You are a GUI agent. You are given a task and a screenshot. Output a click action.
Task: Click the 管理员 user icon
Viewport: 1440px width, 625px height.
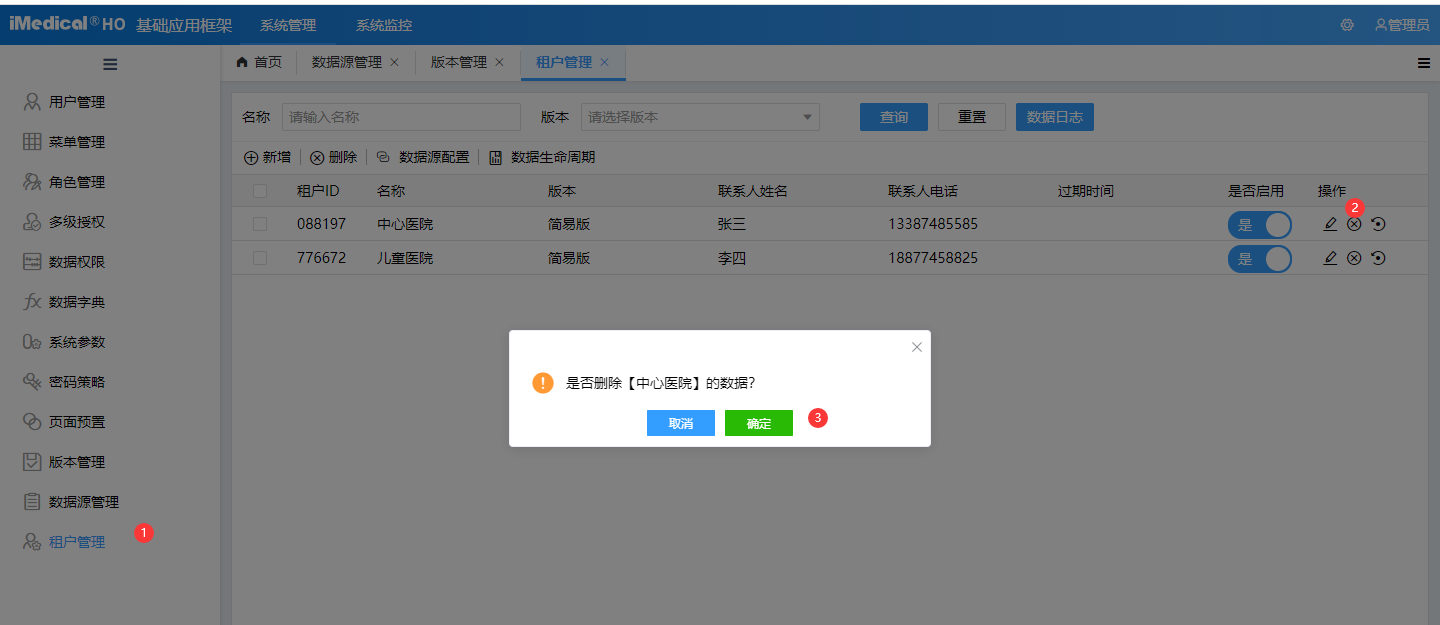[x=1379, y=24]
